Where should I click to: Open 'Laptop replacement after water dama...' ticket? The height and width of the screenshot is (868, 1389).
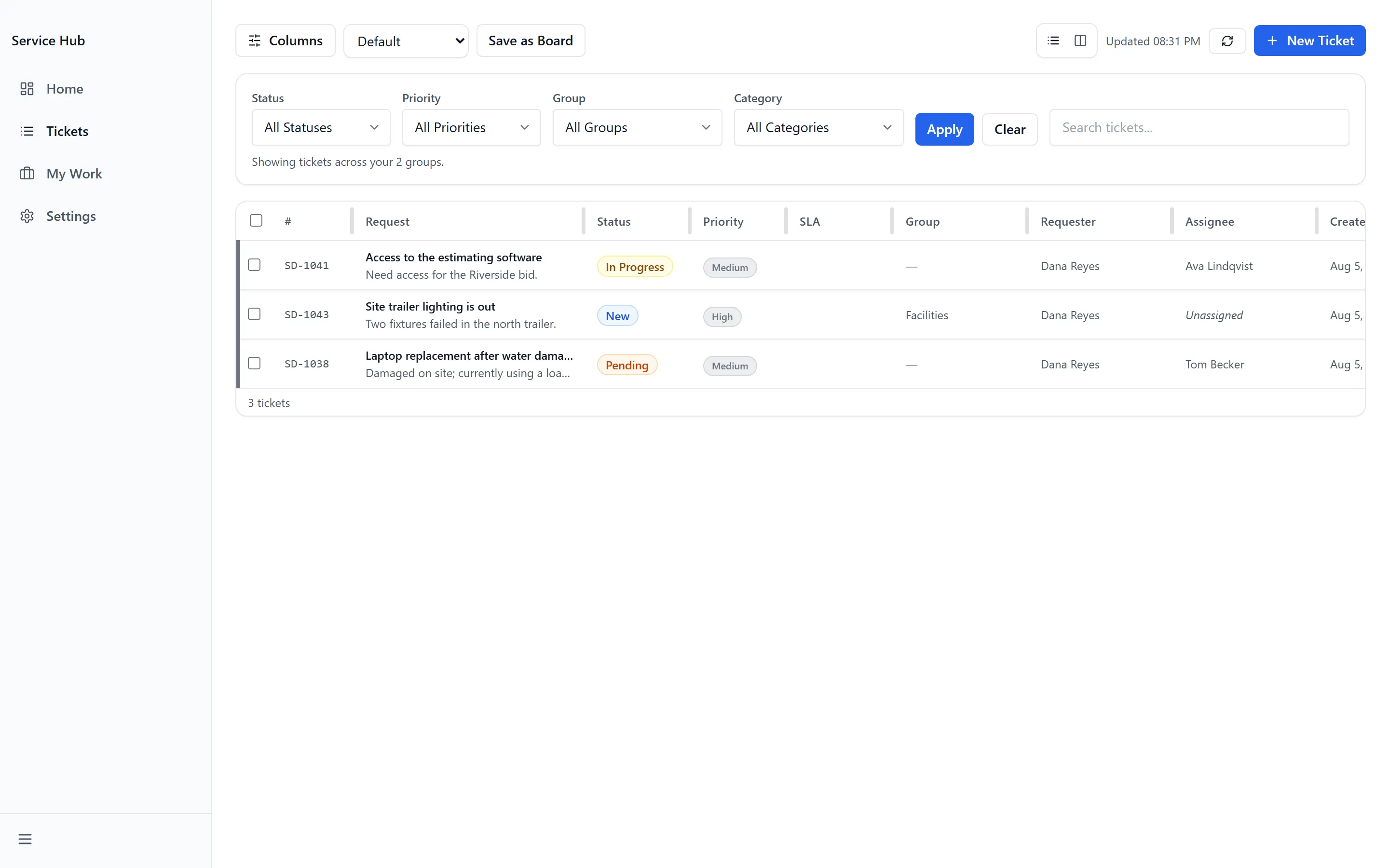click(469, 356)
